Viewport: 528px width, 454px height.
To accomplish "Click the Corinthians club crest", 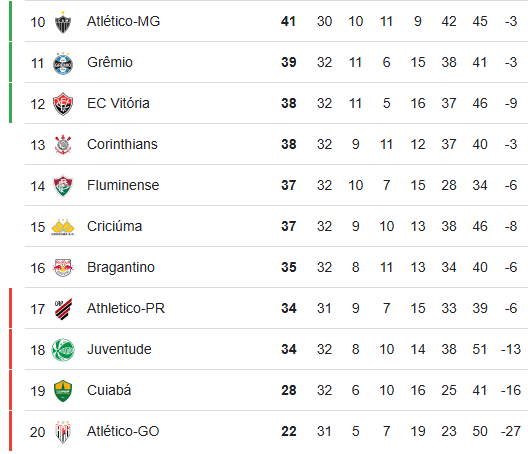I will coord(63,145).
